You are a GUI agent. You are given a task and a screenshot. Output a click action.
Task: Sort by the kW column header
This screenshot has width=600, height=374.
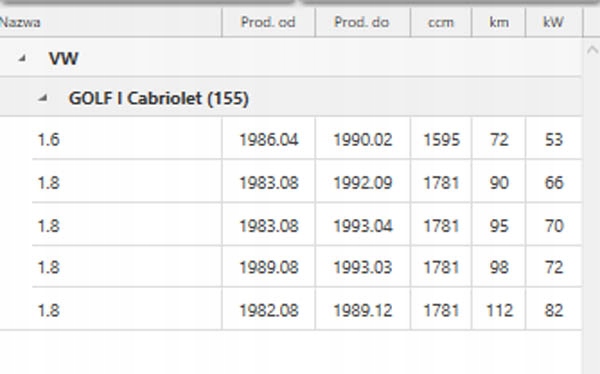554,22
